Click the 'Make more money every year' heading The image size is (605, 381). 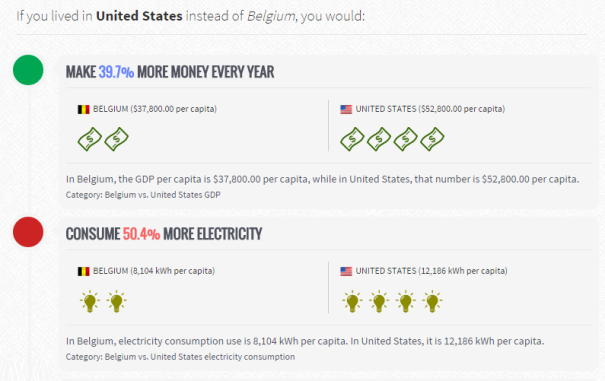coord(170,72)
